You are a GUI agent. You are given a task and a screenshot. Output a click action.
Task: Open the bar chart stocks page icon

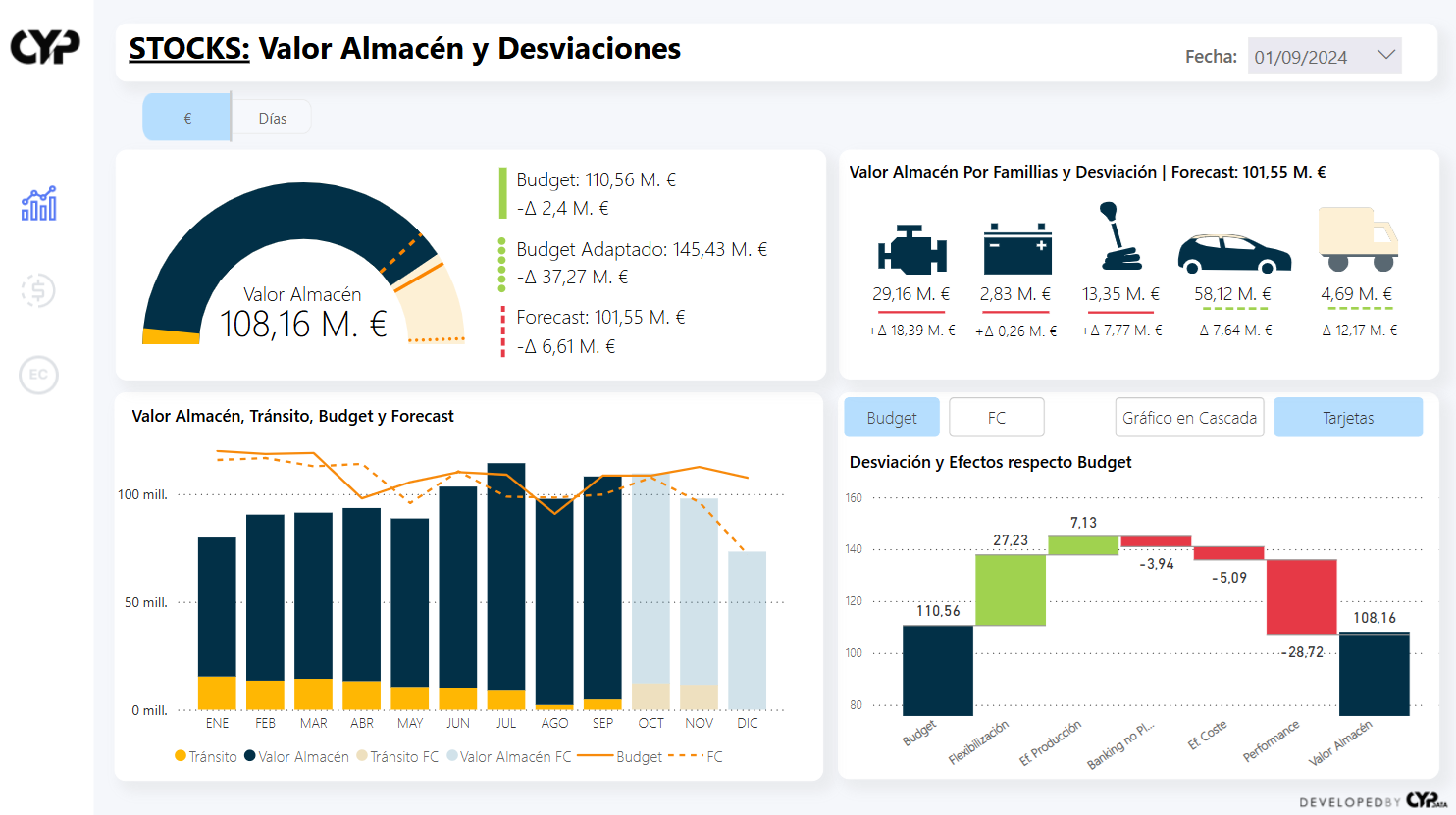pyautogui.click(x=39, y=204)
